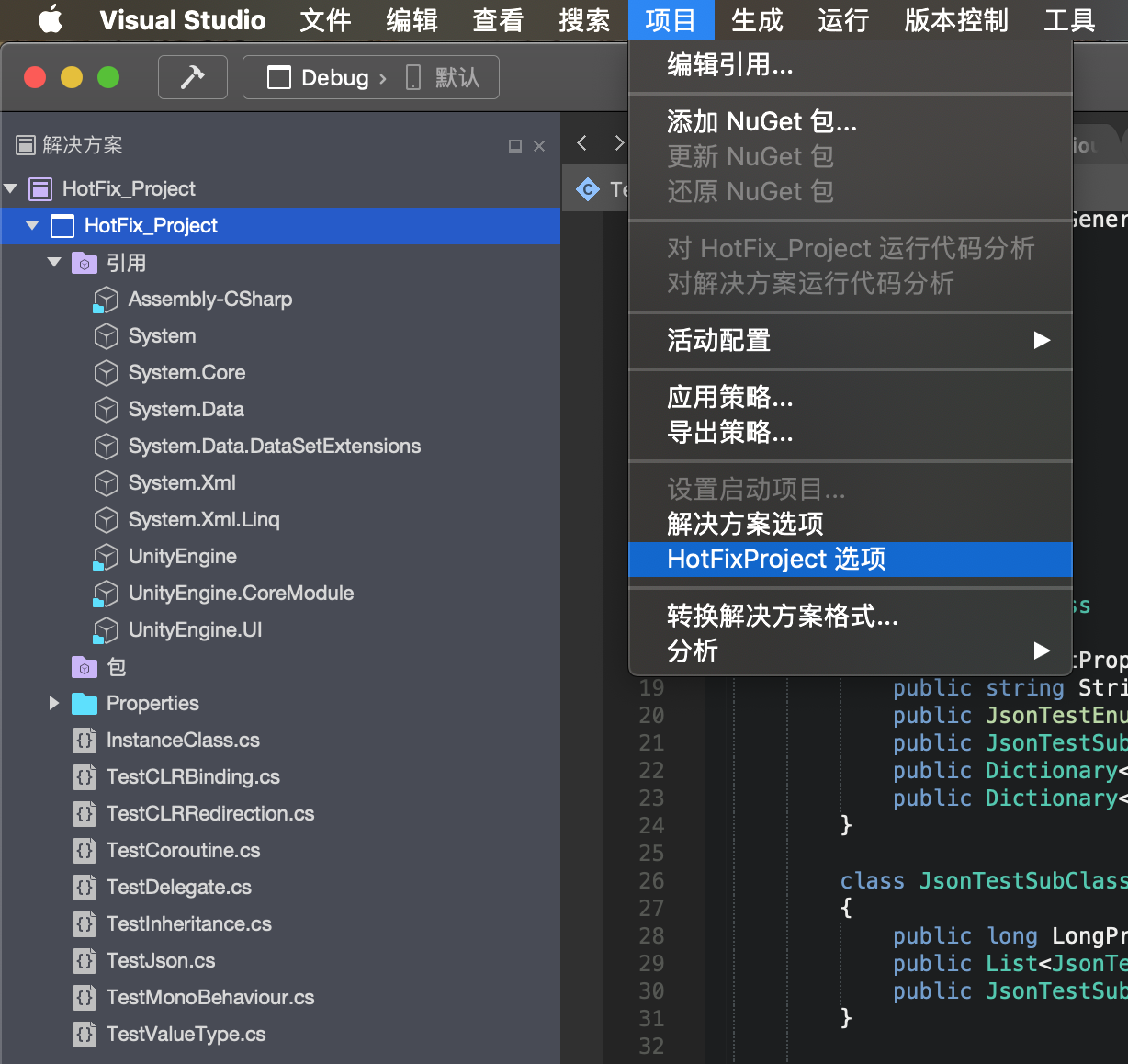Open the 版本控制 menu
The image size is (1128, 1064).
tap(956, 19)
